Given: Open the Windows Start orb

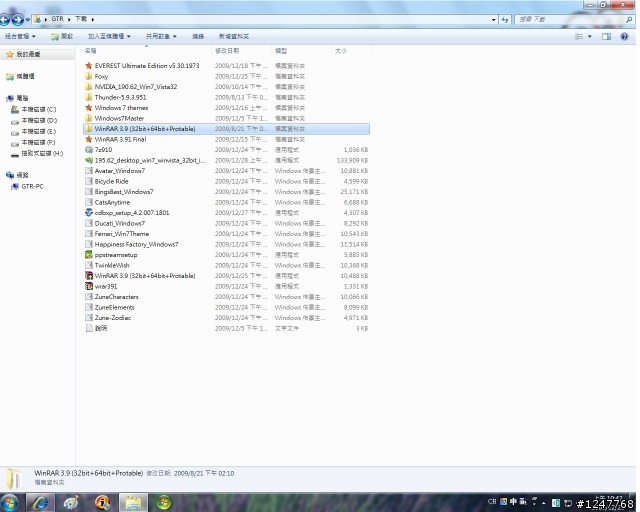Looking at the screenshot, I should click(10, 503).
